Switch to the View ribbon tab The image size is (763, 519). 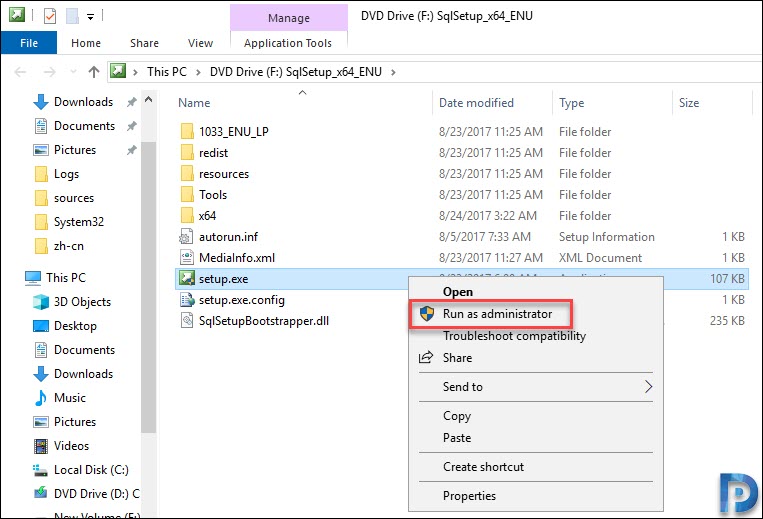tap(200, 43)
